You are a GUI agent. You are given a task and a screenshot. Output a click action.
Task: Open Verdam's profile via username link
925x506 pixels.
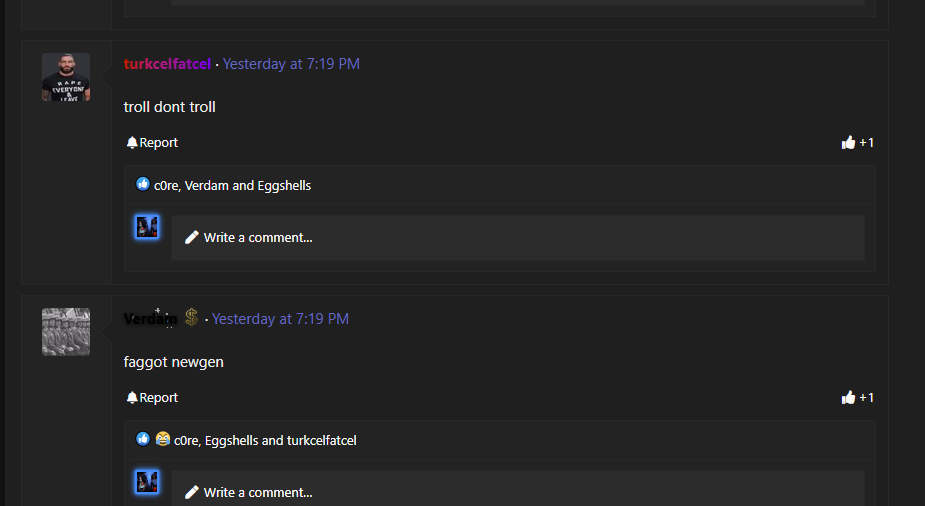(150, 319)
